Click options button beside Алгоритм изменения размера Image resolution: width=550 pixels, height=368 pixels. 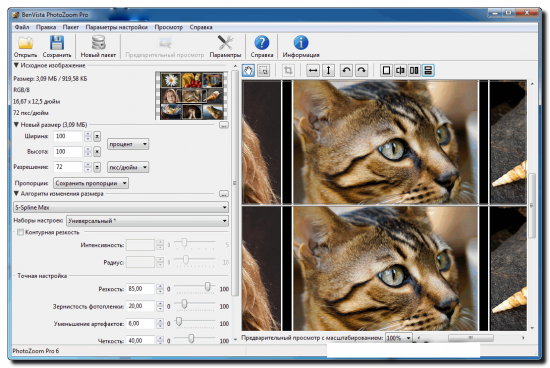[x=224, y=194]
